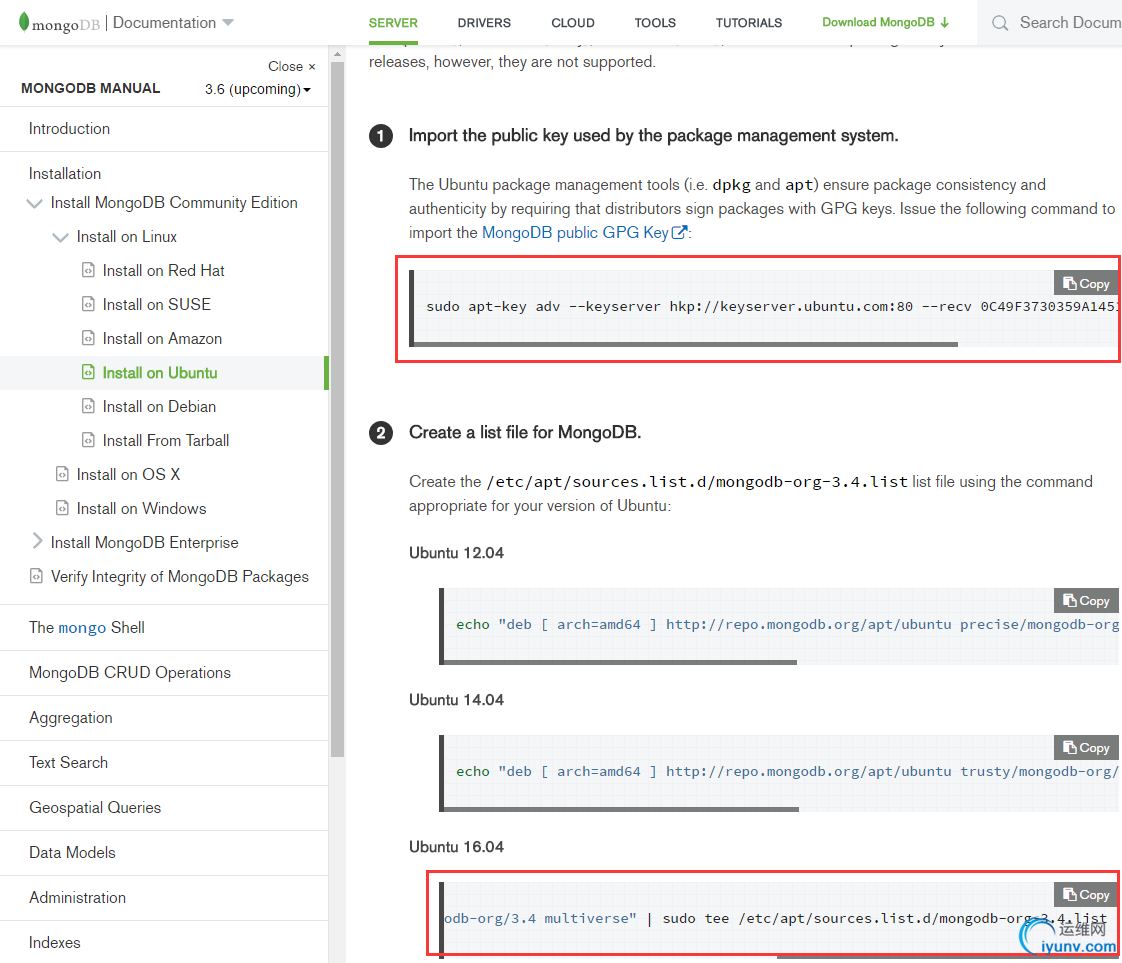Click the MongoDB leaf logo
Image resolution: width=1122 pixels, height=963 pixels.
point(24,22)
